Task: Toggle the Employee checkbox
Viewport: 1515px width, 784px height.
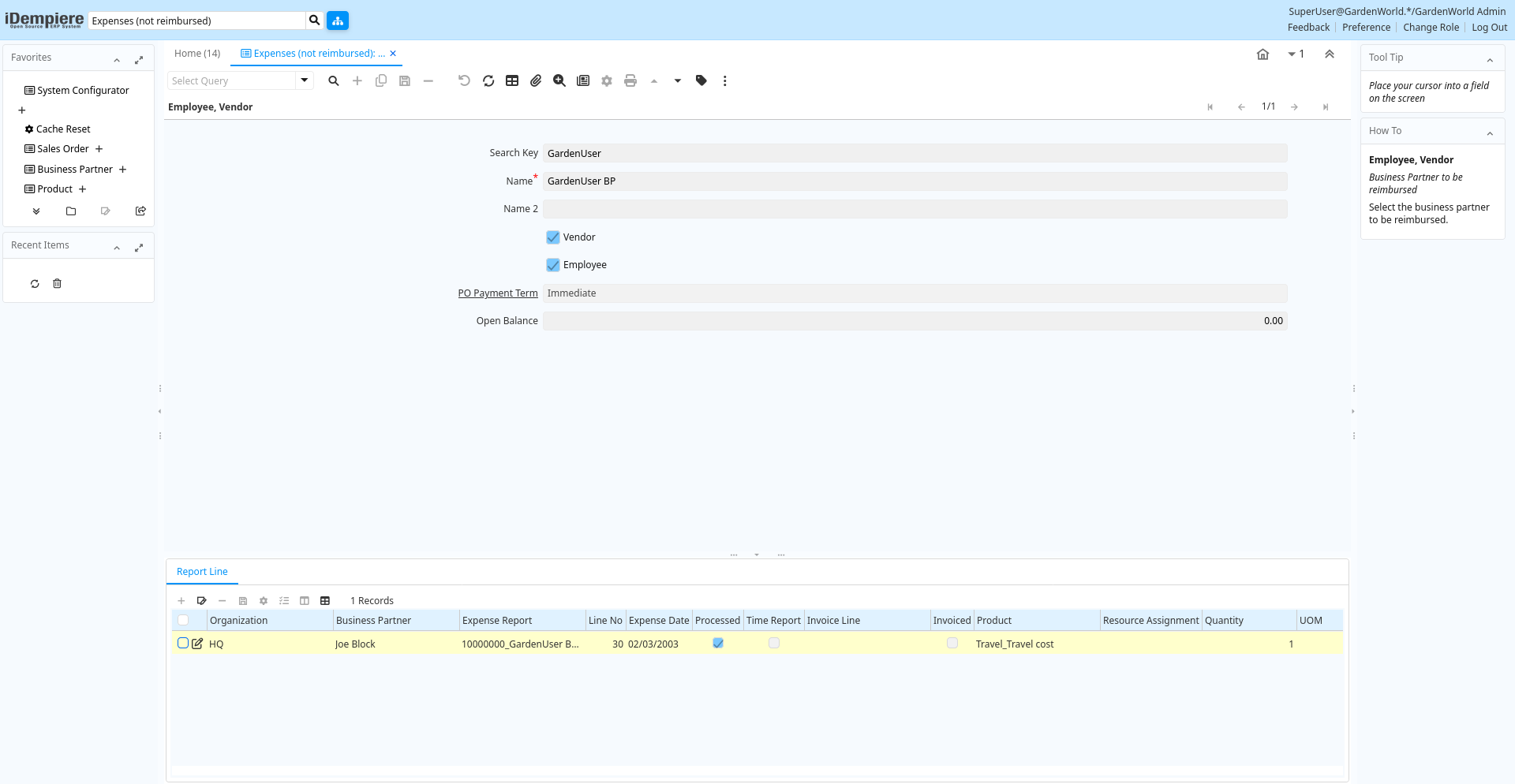Action: (553, 265)
